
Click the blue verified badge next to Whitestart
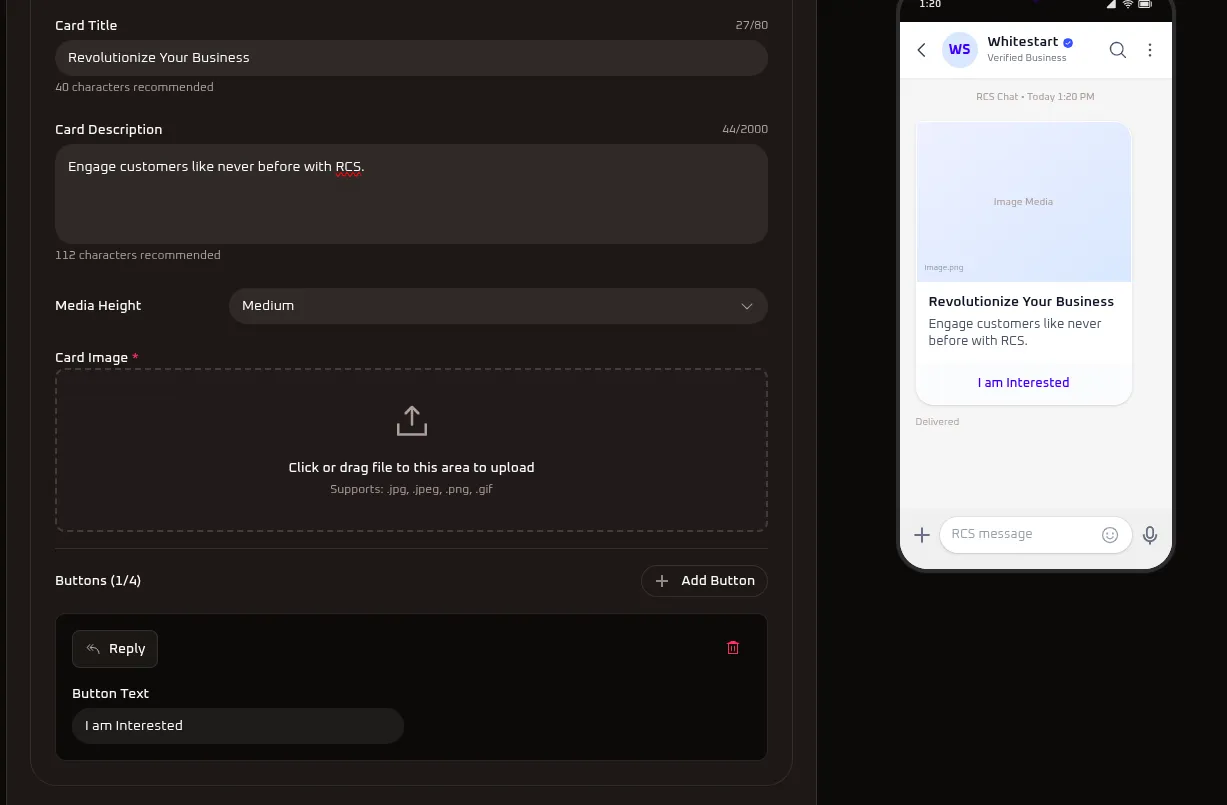[1068, 42]
